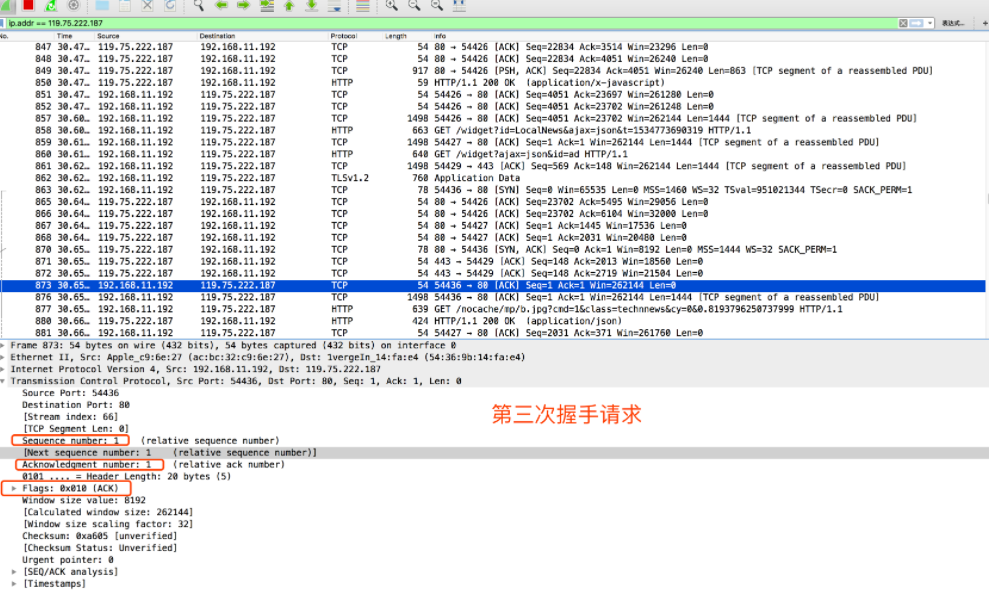
Task: Jump to the last packet
Action: click(312, 5)
